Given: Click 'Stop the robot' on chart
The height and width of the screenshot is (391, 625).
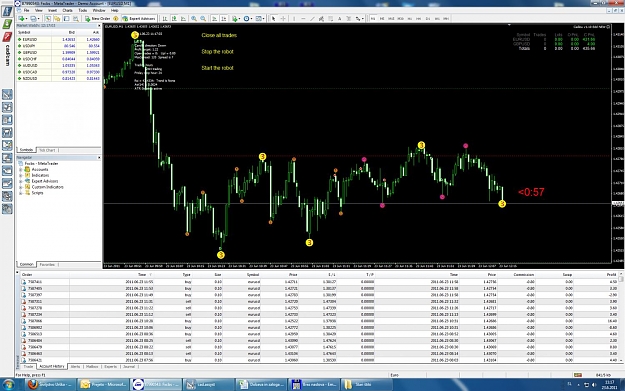Looking at the screenshot, I should point(217,51).
